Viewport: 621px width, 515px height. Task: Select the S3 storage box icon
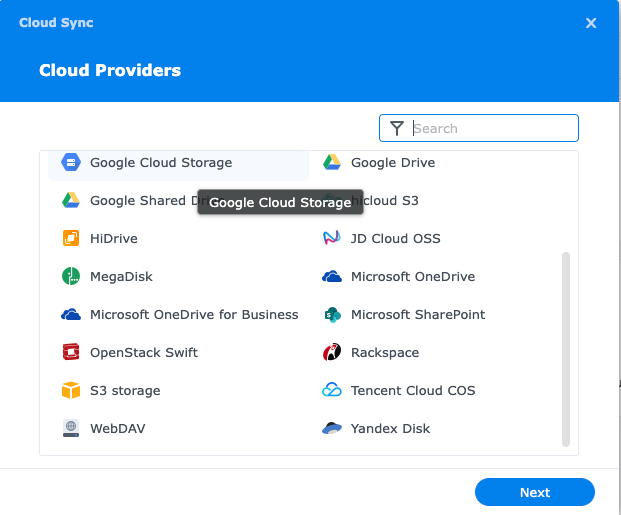[x=71, y=391]
